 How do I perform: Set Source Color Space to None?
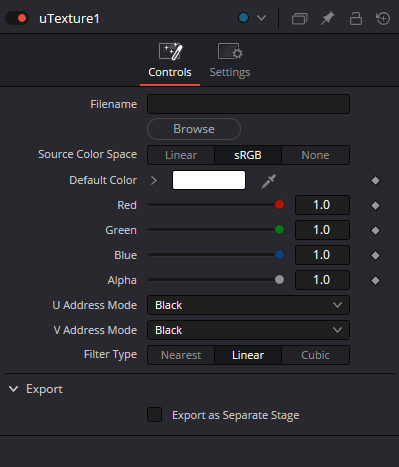315,155
